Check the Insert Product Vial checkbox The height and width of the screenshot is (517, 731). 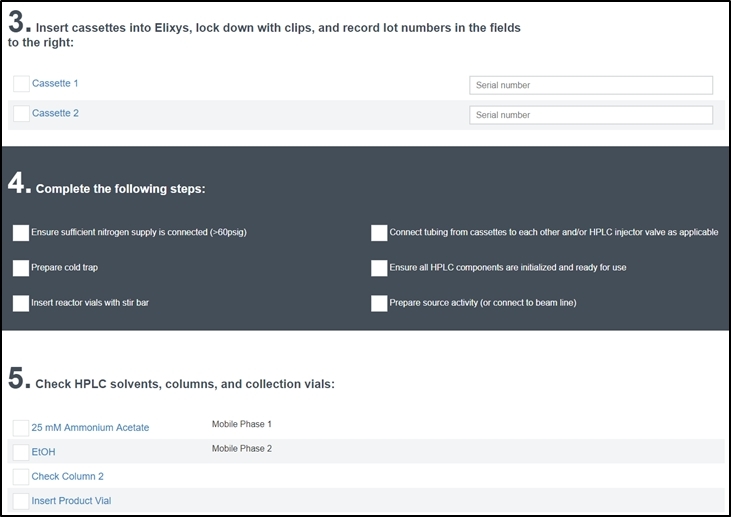pyautogui.click(x=21, y=500)
